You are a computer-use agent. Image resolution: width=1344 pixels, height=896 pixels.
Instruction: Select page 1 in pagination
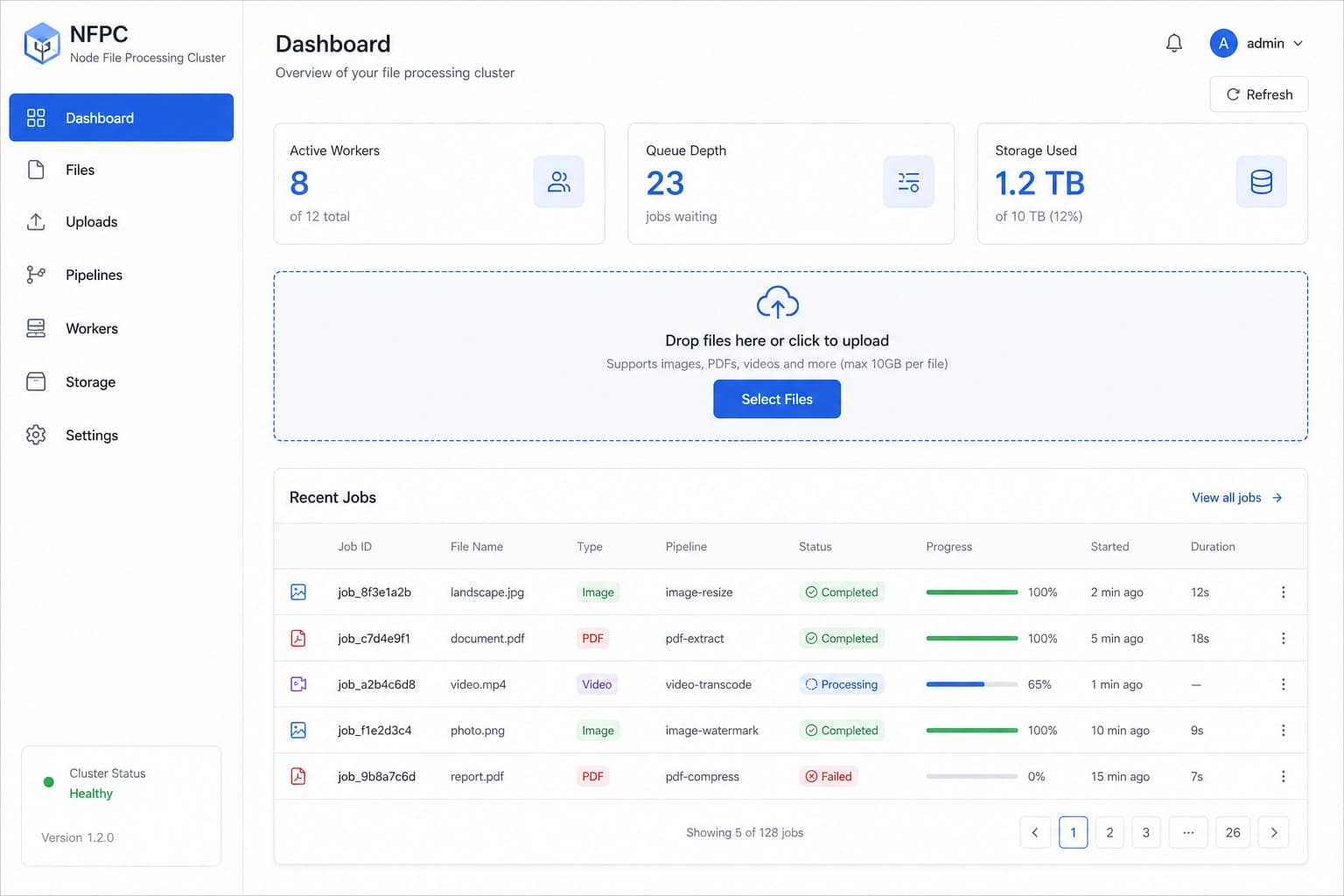(1073, 832)
